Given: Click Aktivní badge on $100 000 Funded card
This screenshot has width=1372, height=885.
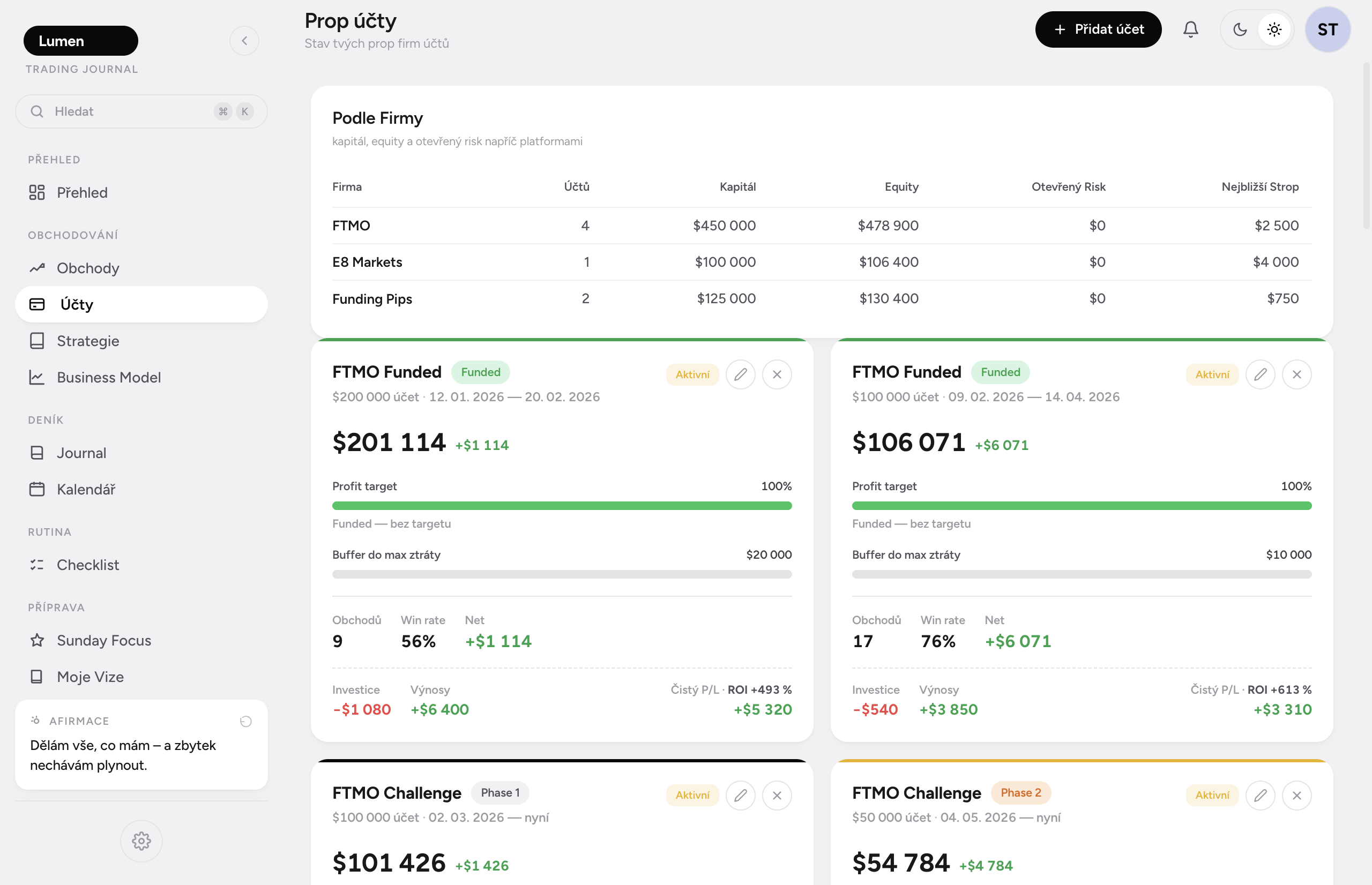Looking at the screenshot, I should point(1212,374).
